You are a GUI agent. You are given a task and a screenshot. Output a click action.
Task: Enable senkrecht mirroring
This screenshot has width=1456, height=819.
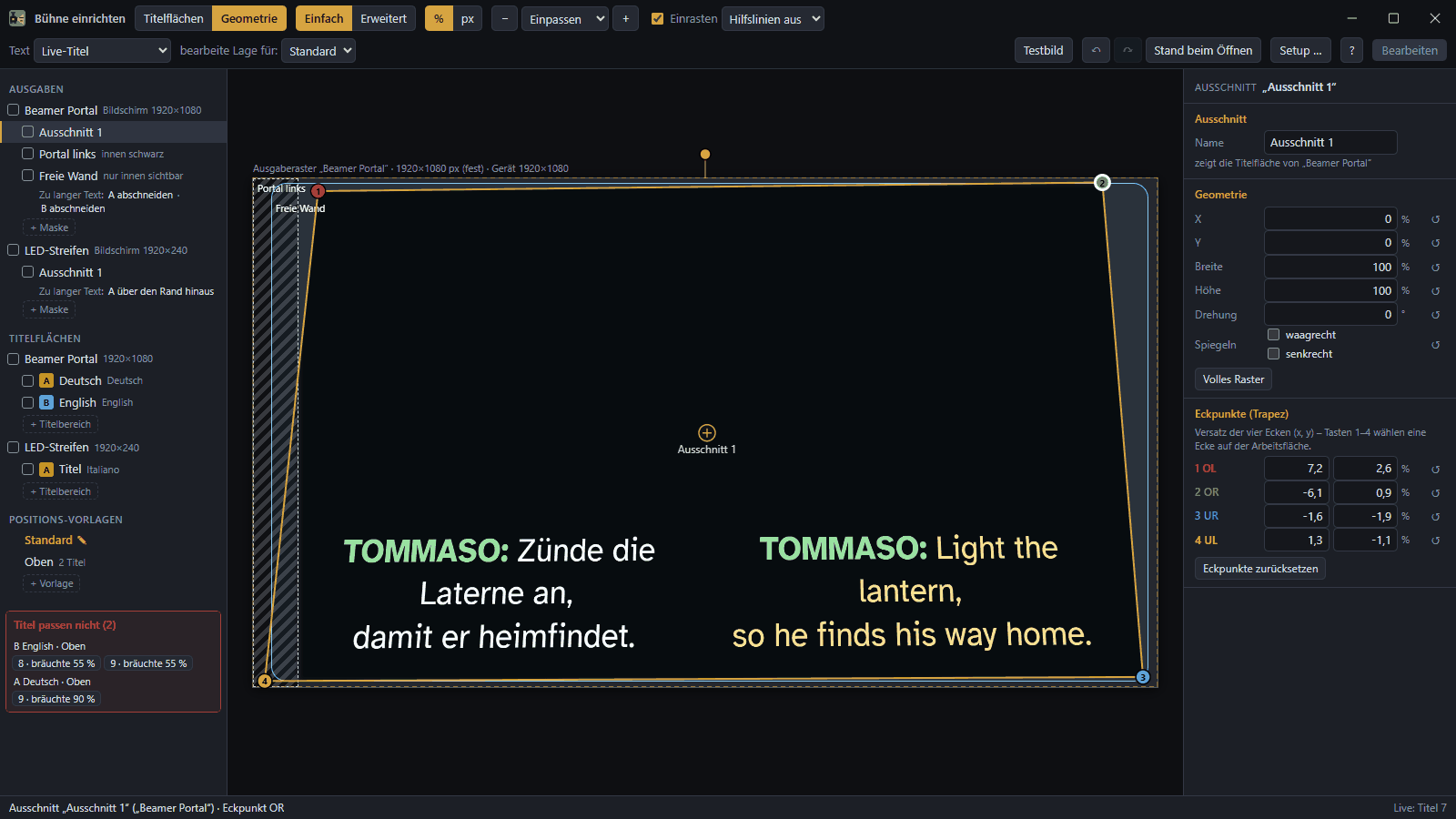[1274, 354]
